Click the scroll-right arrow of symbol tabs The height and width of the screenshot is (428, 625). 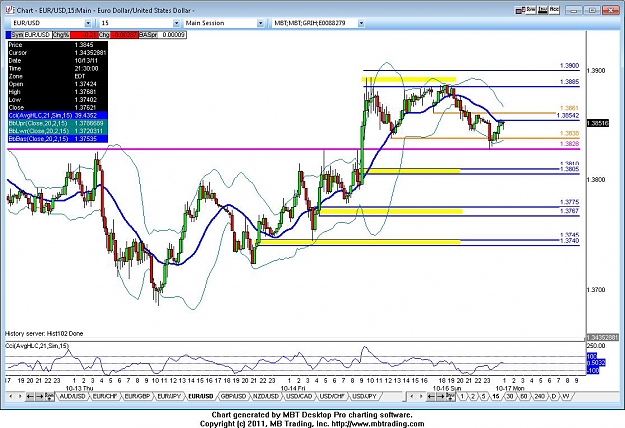20,397
